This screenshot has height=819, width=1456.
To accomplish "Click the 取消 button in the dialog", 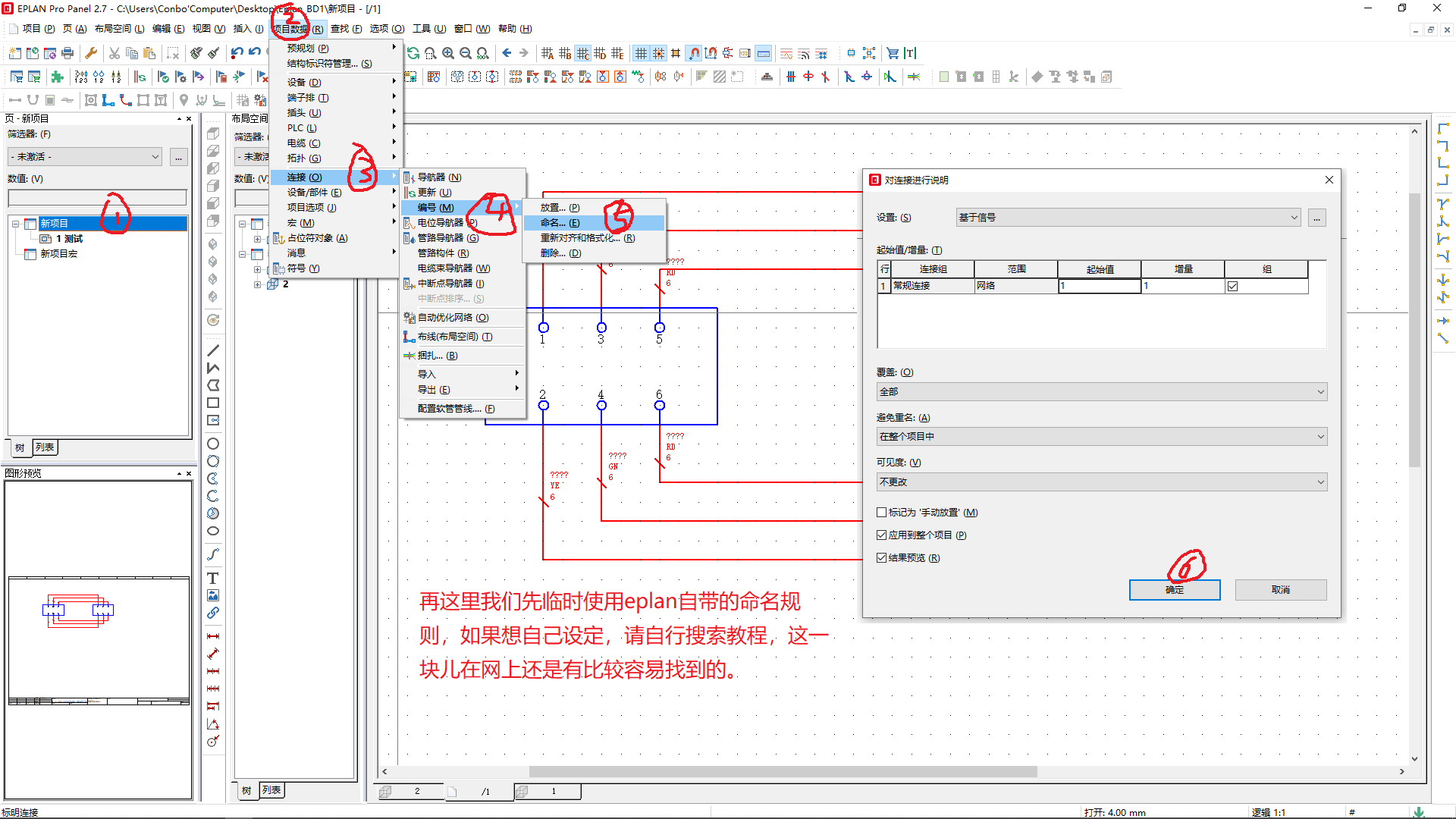I will [1280, 589].
